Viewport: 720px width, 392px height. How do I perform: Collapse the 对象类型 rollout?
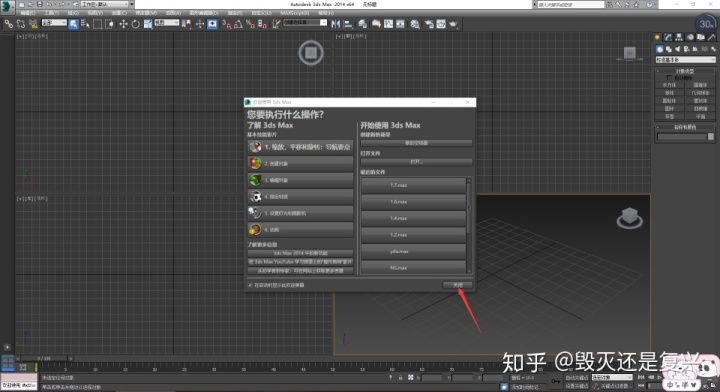685,71
